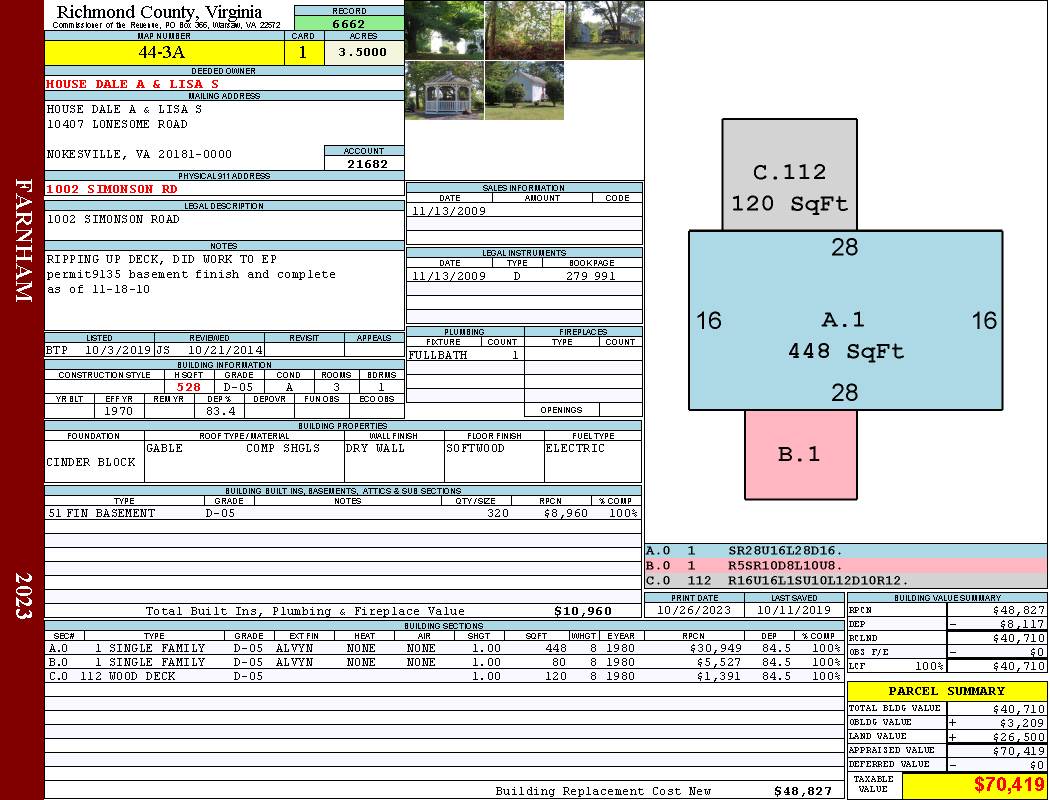Click the Richmond County, Virginia title

pyautogui.click(x=159, y=12)
